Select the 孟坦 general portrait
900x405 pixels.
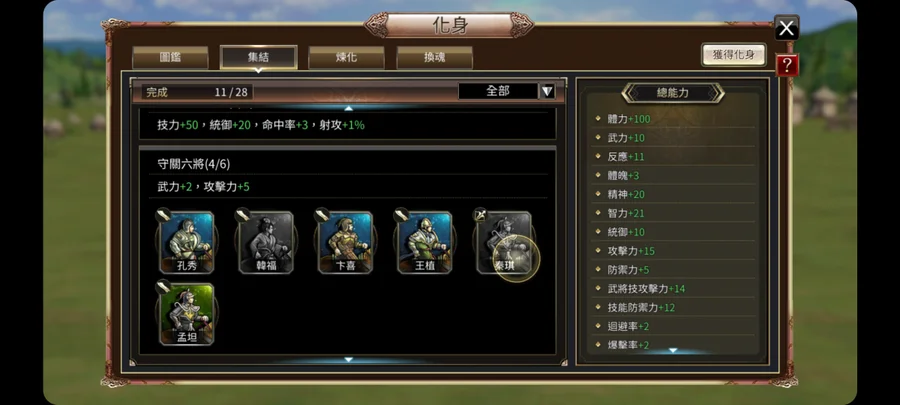[x=187, y=314]
